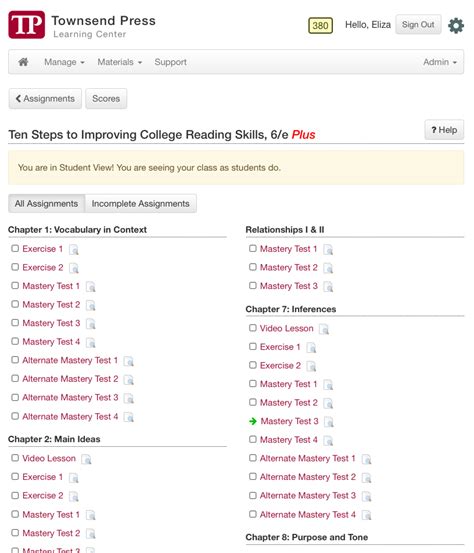Open the Materials dropdown menu
Screen dimensions: 474x553
pos(120,62)
